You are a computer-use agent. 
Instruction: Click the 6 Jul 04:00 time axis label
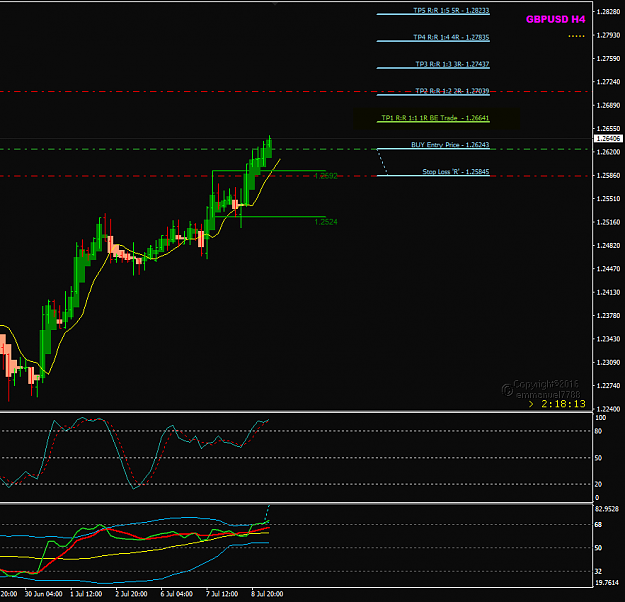177,594
